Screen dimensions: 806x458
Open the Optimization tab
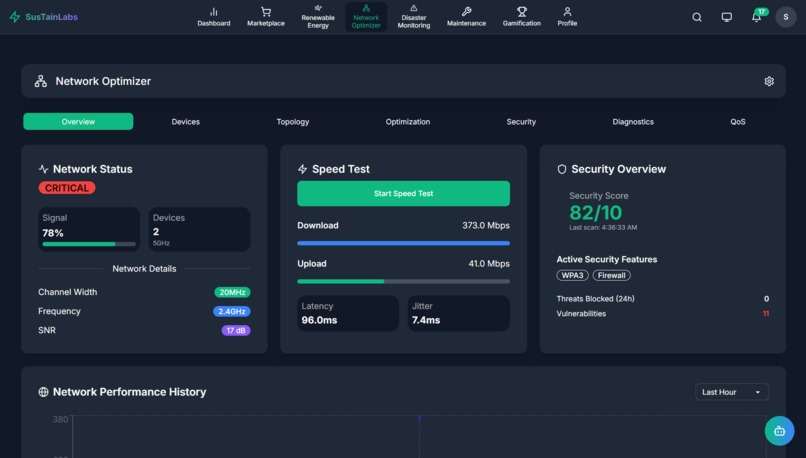408,122
